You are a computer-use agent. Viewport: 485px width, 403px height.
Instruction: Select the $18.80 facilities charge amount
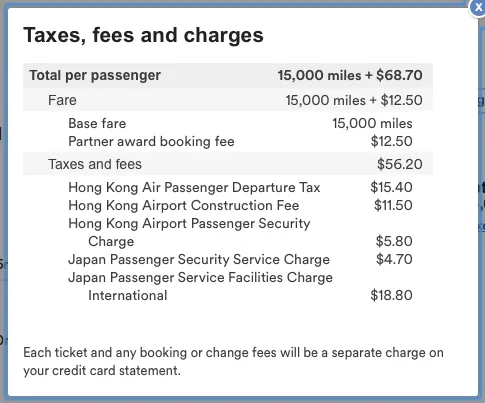[x=391, y=296]
